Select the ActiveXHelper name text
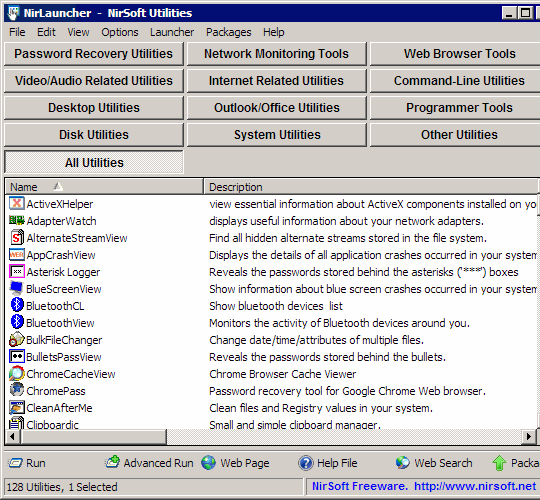Viewport: 540px width, 500px height. click(x=60, y=204)
